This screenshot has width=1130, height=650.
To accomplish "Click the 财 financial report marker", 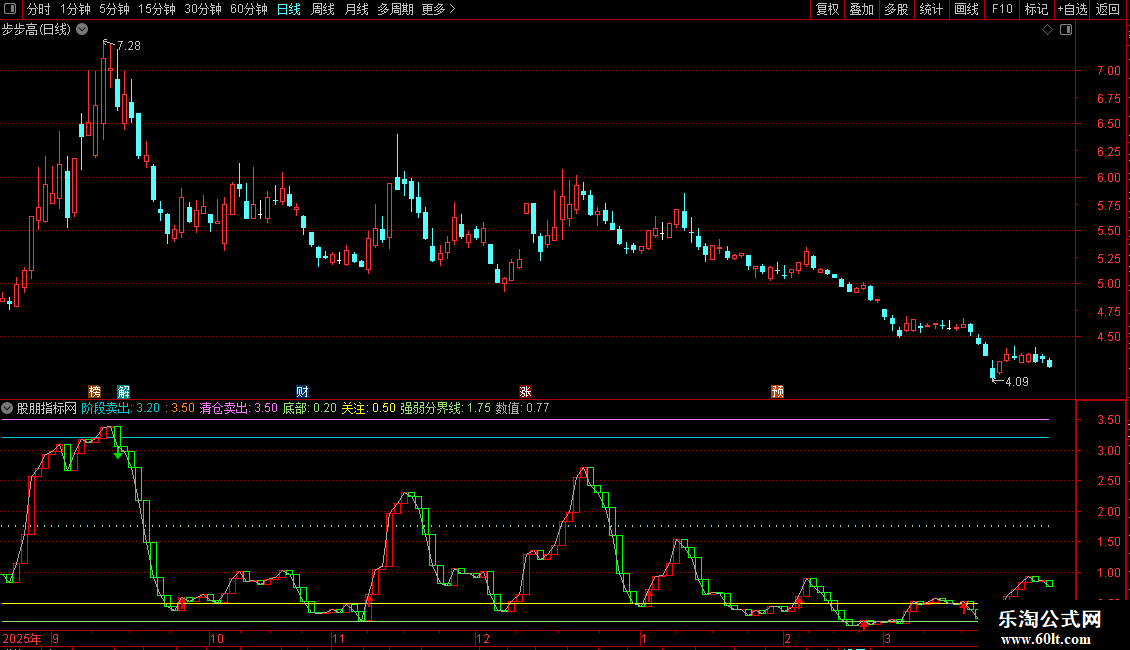I will tap(302, 391).
